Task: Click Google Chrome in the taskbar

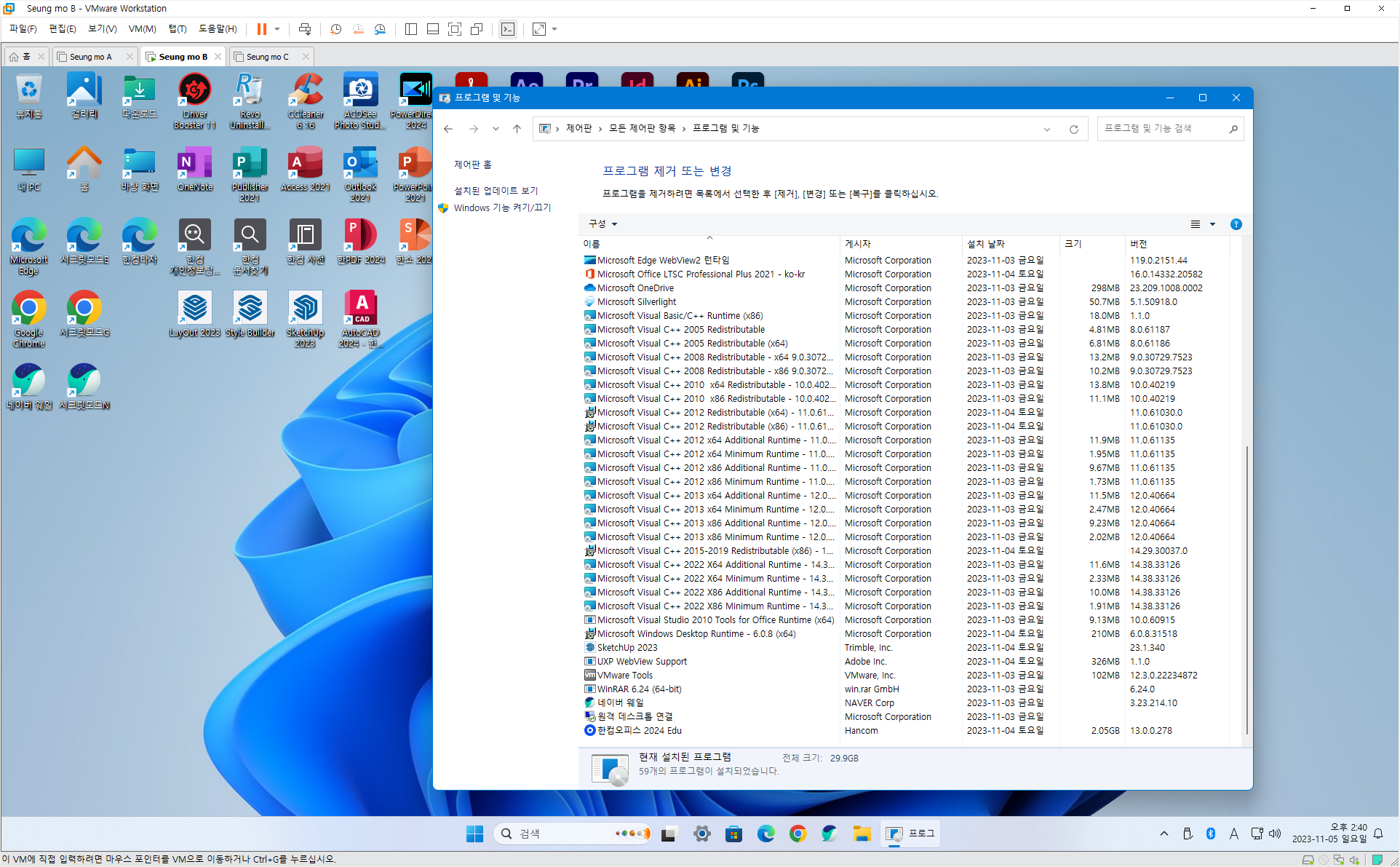Action: 798,834
